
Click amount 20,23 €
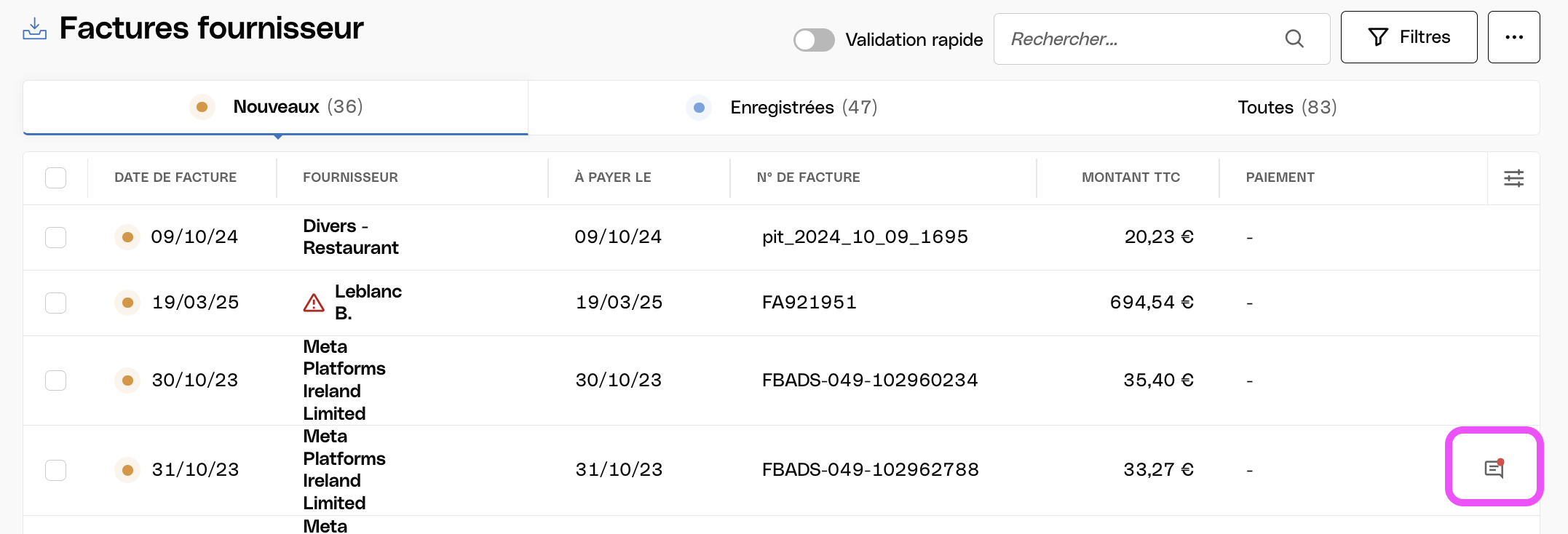pyautogui.click(x=1159, y=237)
